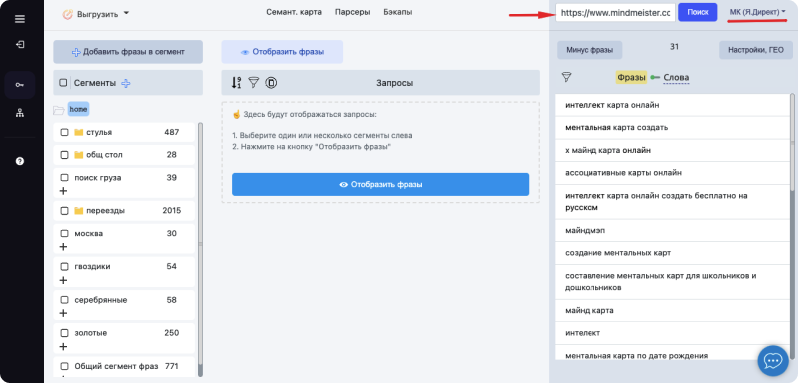Click the Поиск button

click(698, 12)
